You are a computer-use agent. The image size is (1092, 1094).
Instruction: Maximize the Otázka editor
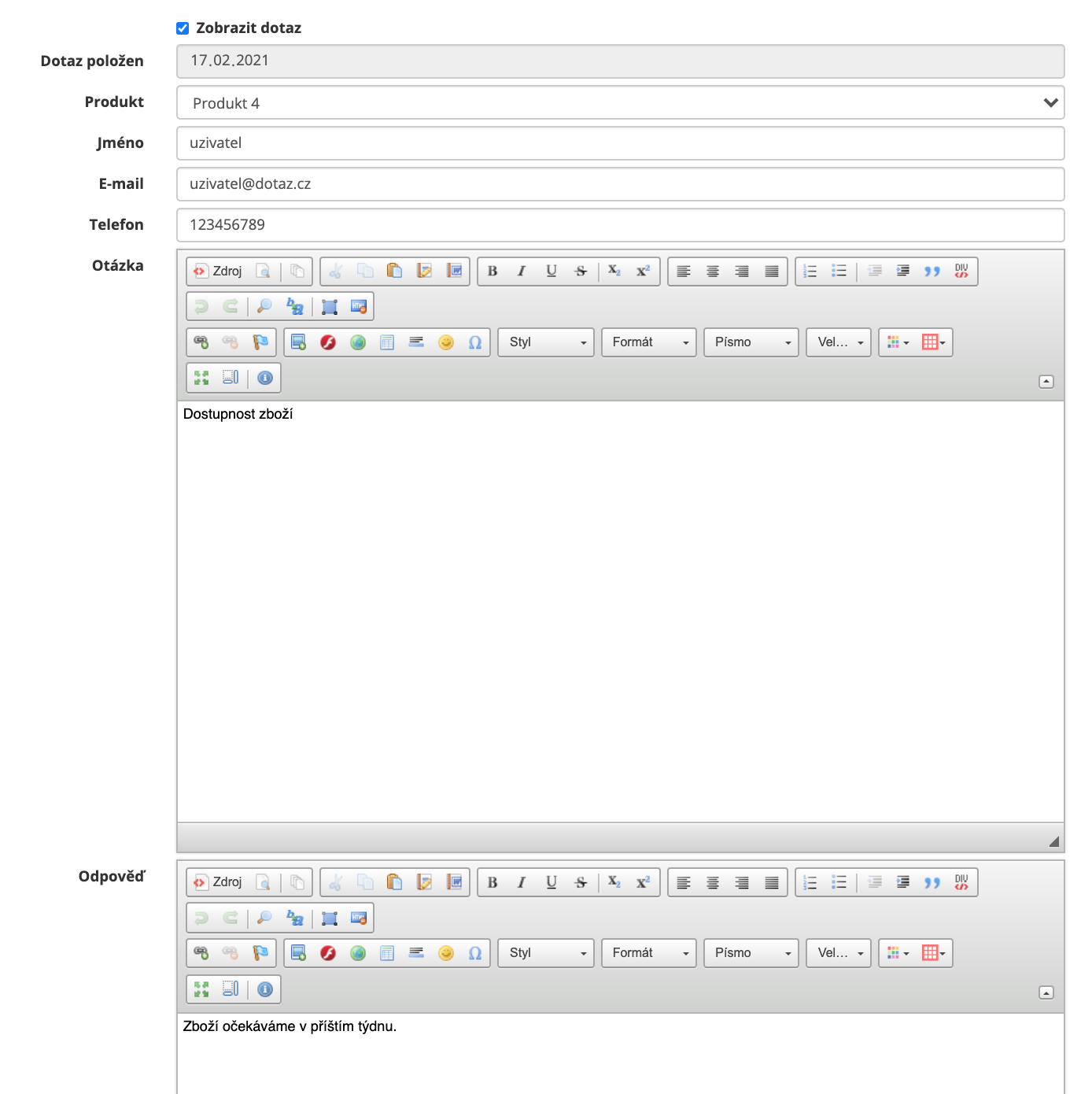pos(201,378)
